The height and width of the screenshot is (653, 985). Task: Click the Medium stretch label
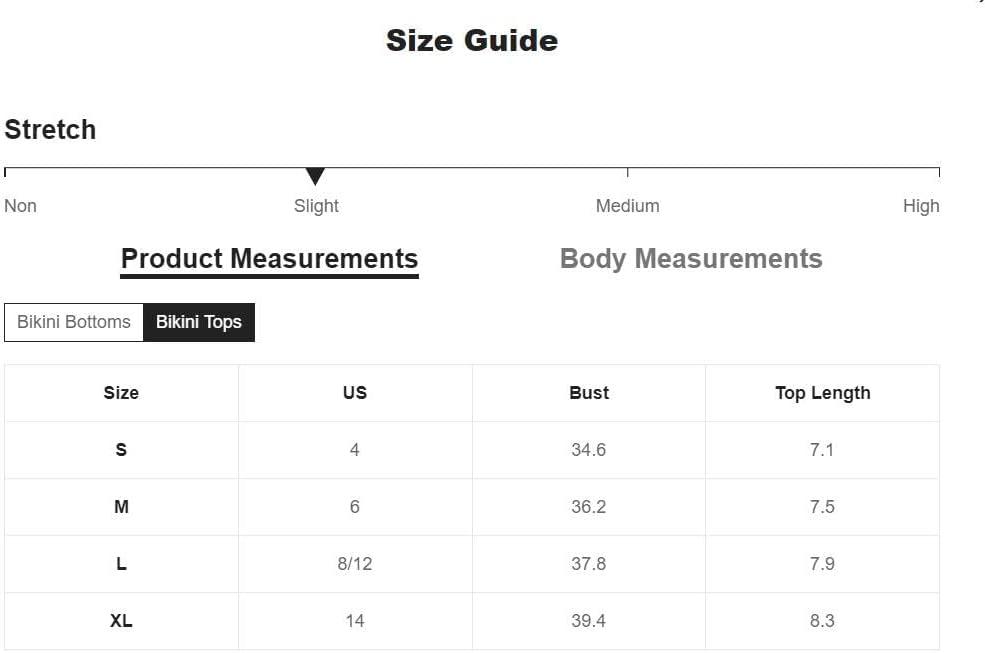pyautogui.click(x=628, y=206)
